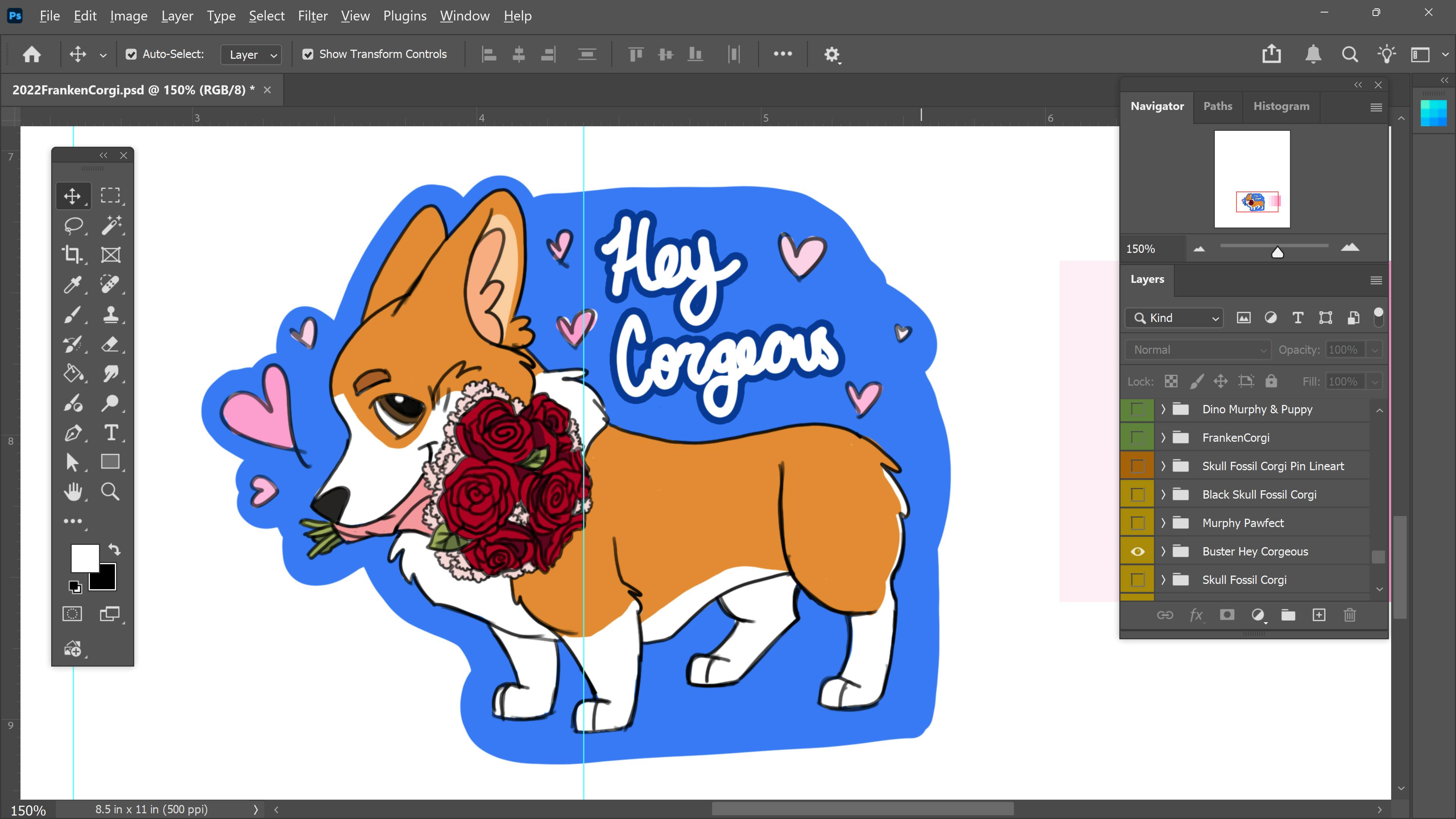Screen dimensions: 1456x819
Task: Select the Horizontal Type tool
Action: 111,433
